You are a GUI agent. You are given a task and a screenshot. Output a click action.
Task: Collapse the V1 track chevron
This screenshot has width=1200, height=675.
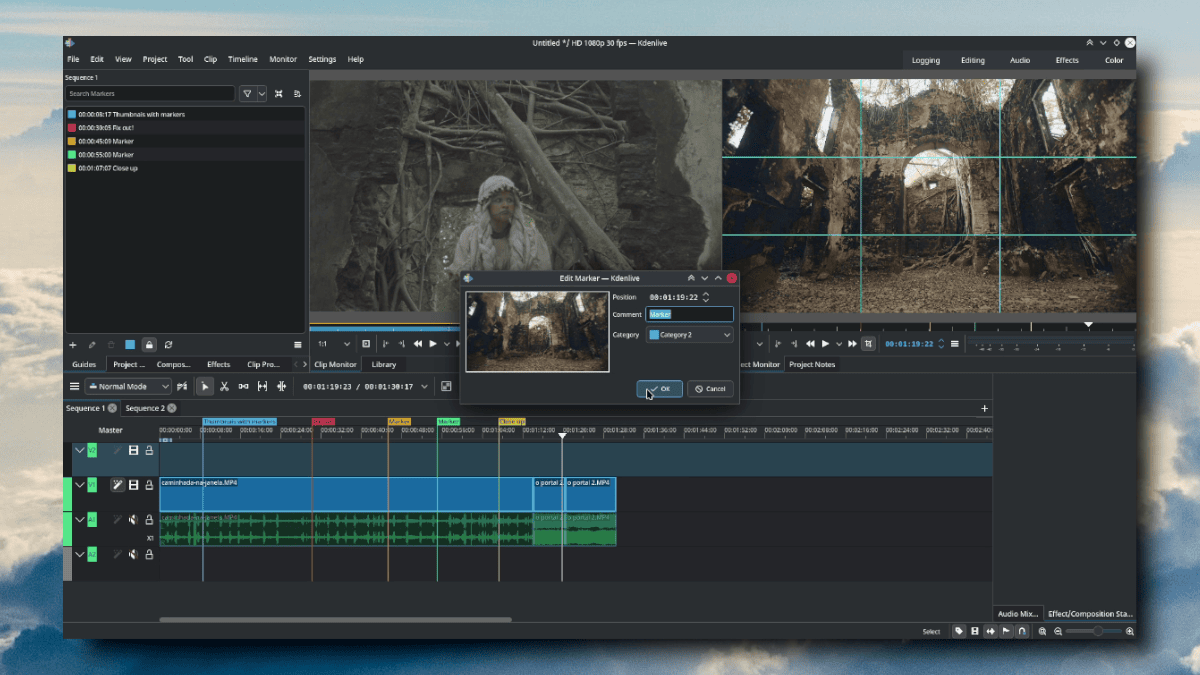pyautogui.click(x=80, y=485)
